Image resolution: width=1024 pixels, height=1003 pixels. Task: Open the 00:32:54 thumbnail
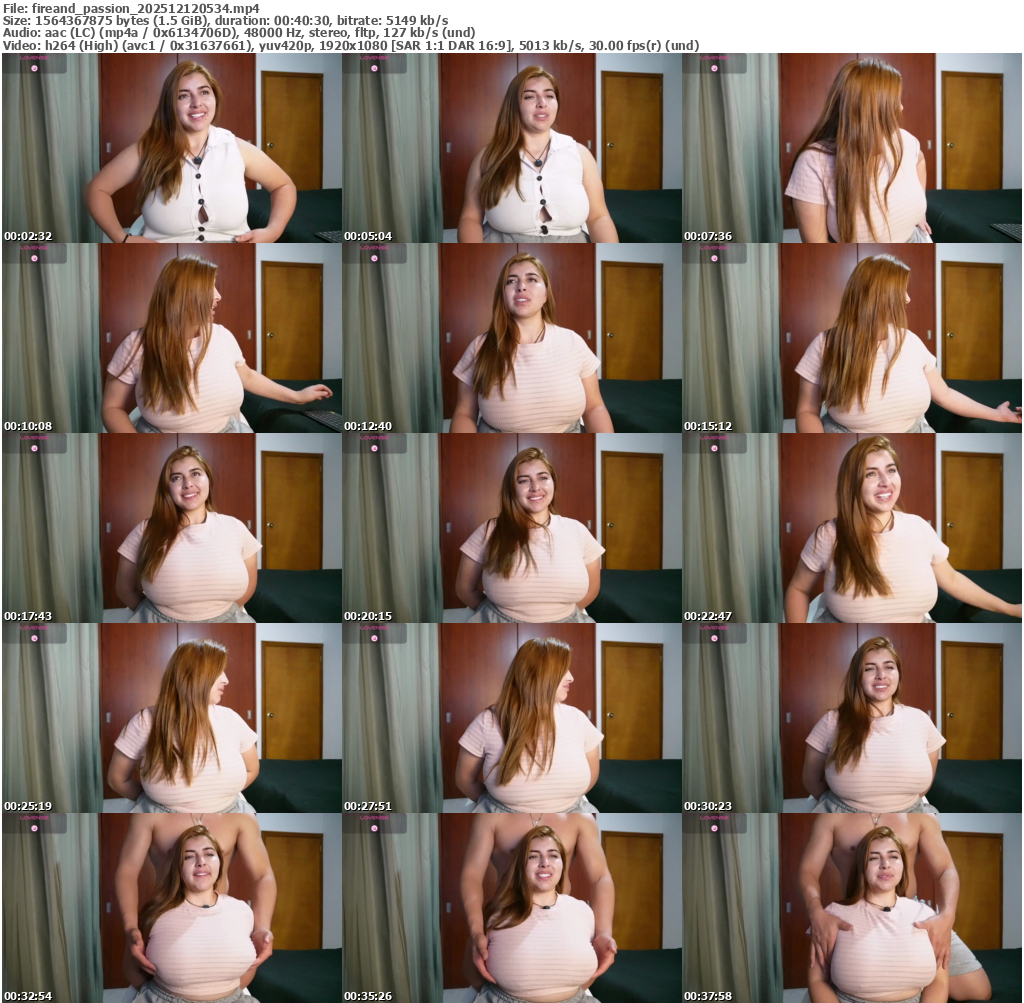[172, 908]
